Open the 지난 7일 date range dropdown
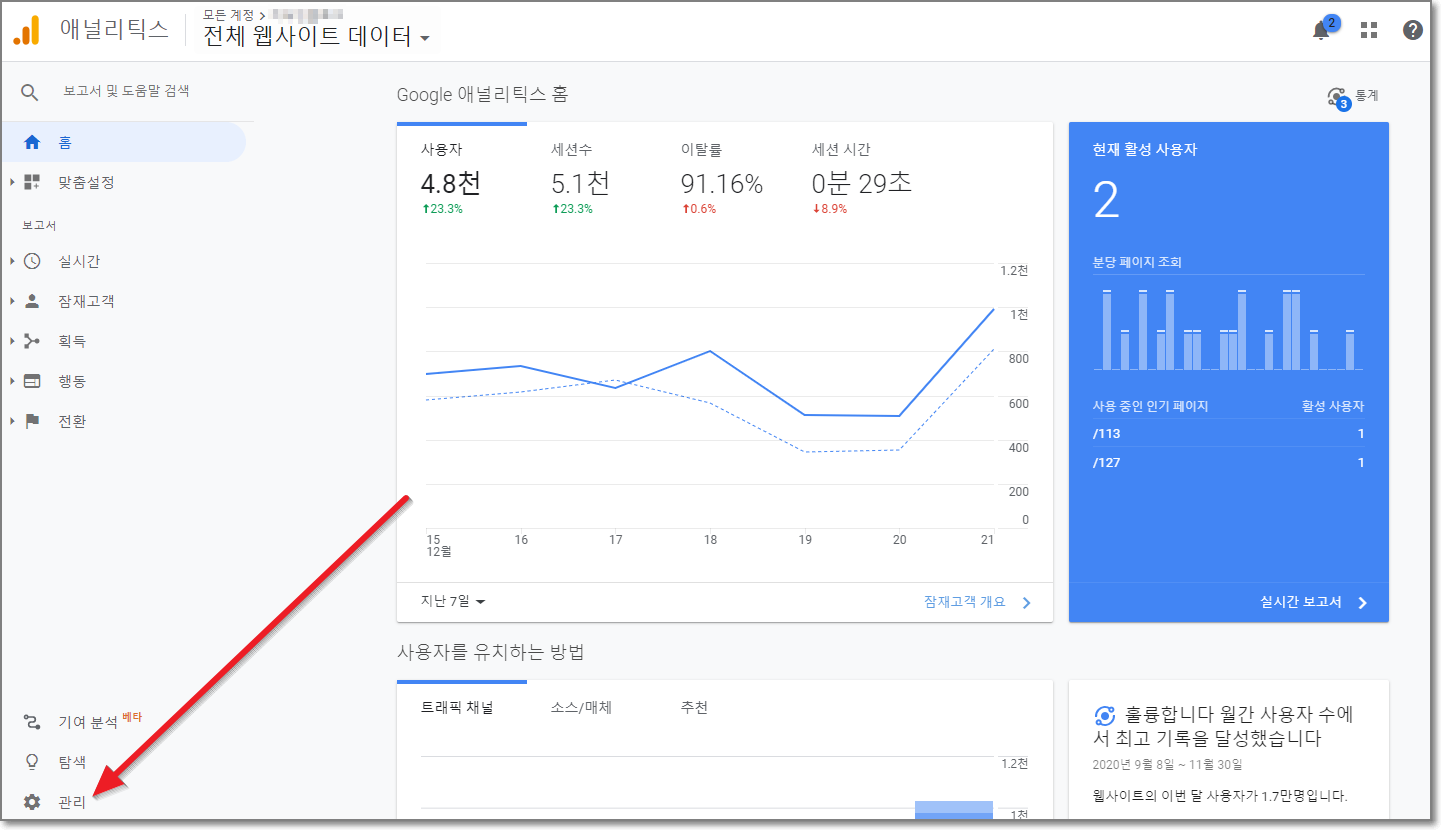The image size is (1441, 830). (453, 602)
